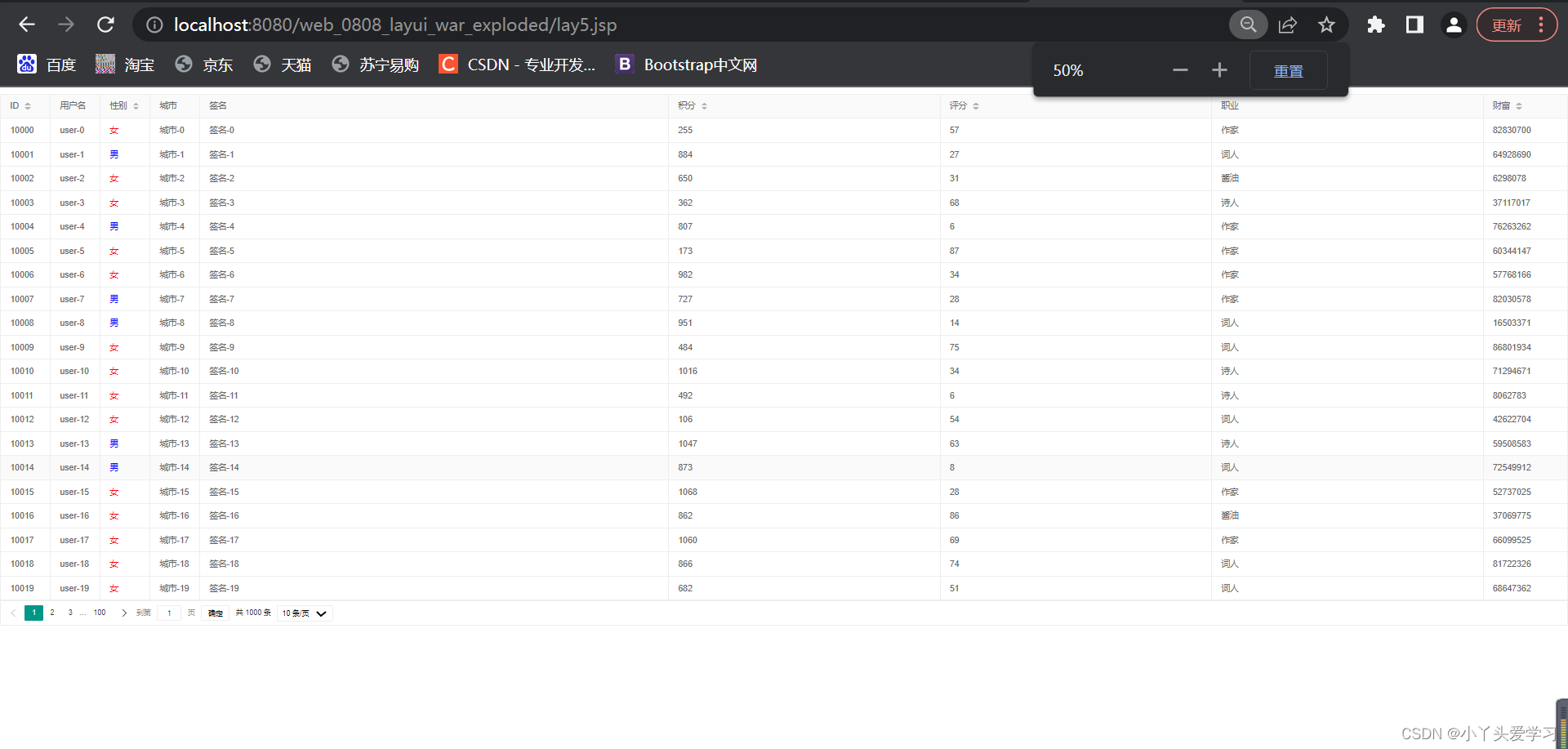The height and width of the screenshot is (749, 1568).
Task: Decrease zoom with the minus button
Action: tap(1180, 70)
